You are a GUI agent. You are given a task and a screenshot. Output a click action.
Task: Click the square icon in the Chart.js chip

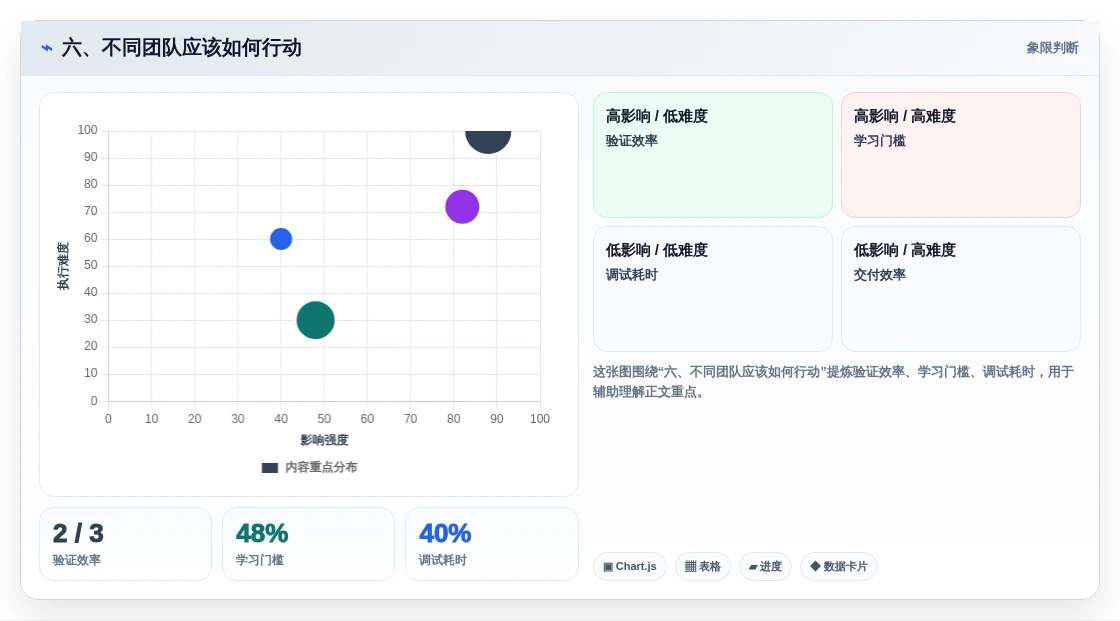608,567
